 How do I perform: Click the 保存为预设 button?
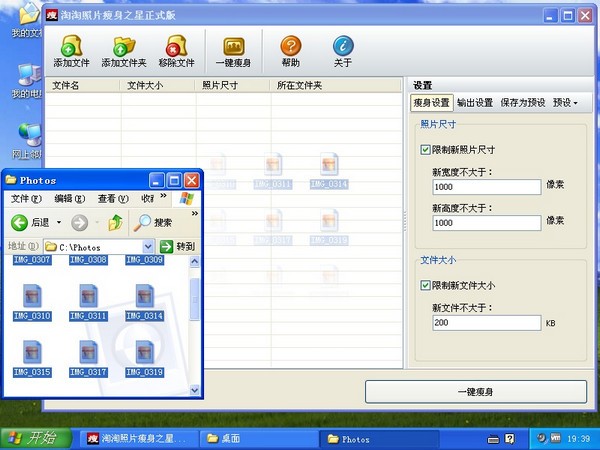(523, 102)
